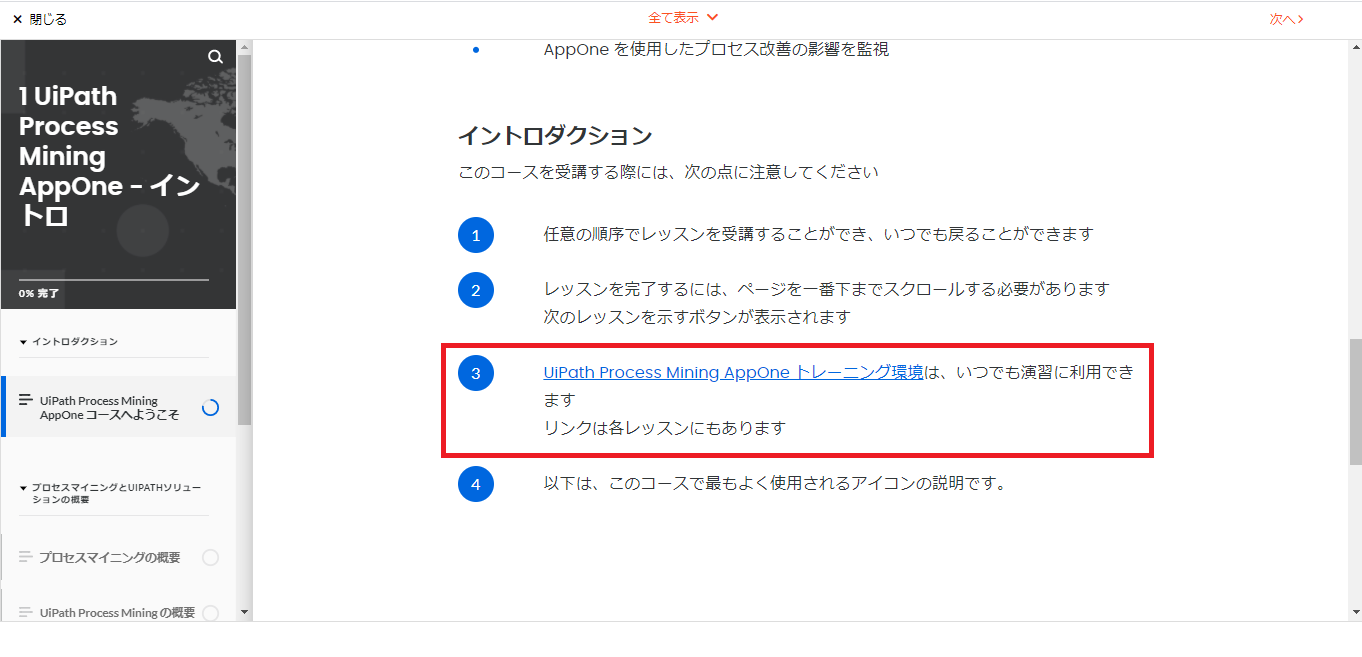Click the 0% 完了 progress bar
The height and width of the screenshot is (657, 1362).
pos(114,280)
